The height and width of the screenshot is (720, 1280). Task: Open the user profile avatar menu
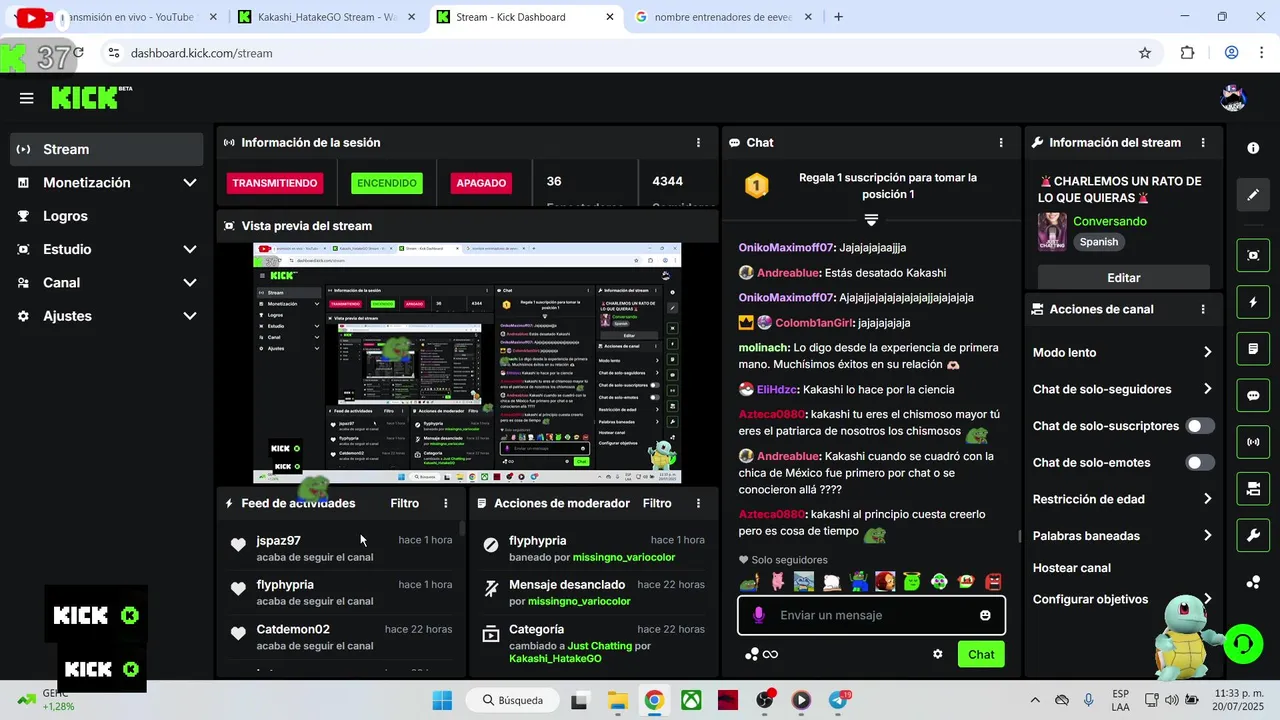(1233, 98)
